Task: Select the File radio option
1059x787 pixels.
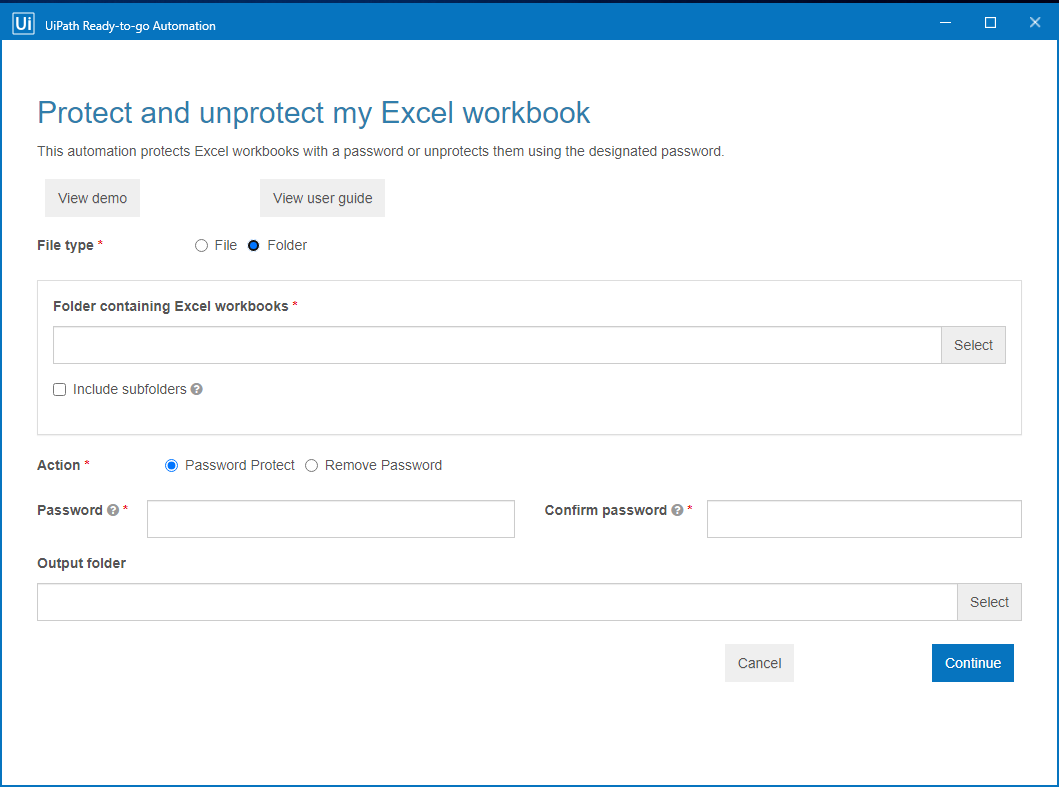Action: coord(201,246)
